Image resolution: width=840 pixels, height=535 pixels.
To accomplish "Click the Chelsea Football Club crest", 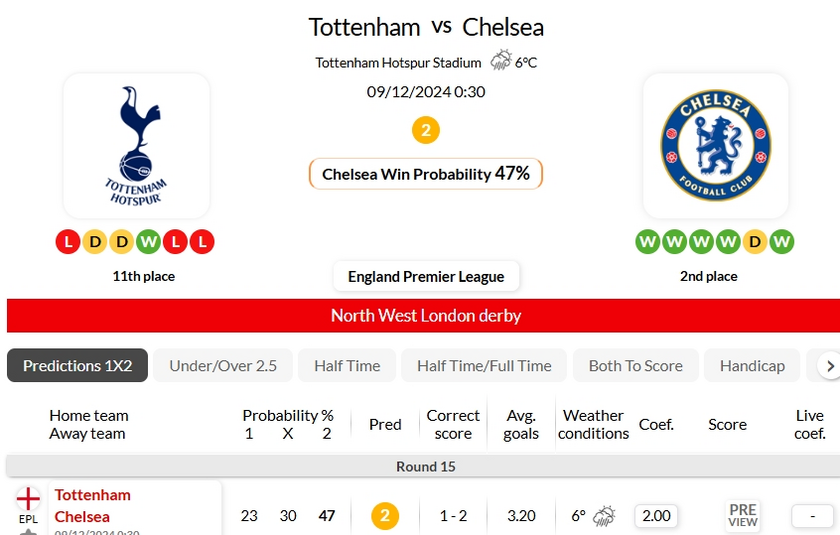I will point(715,145).
